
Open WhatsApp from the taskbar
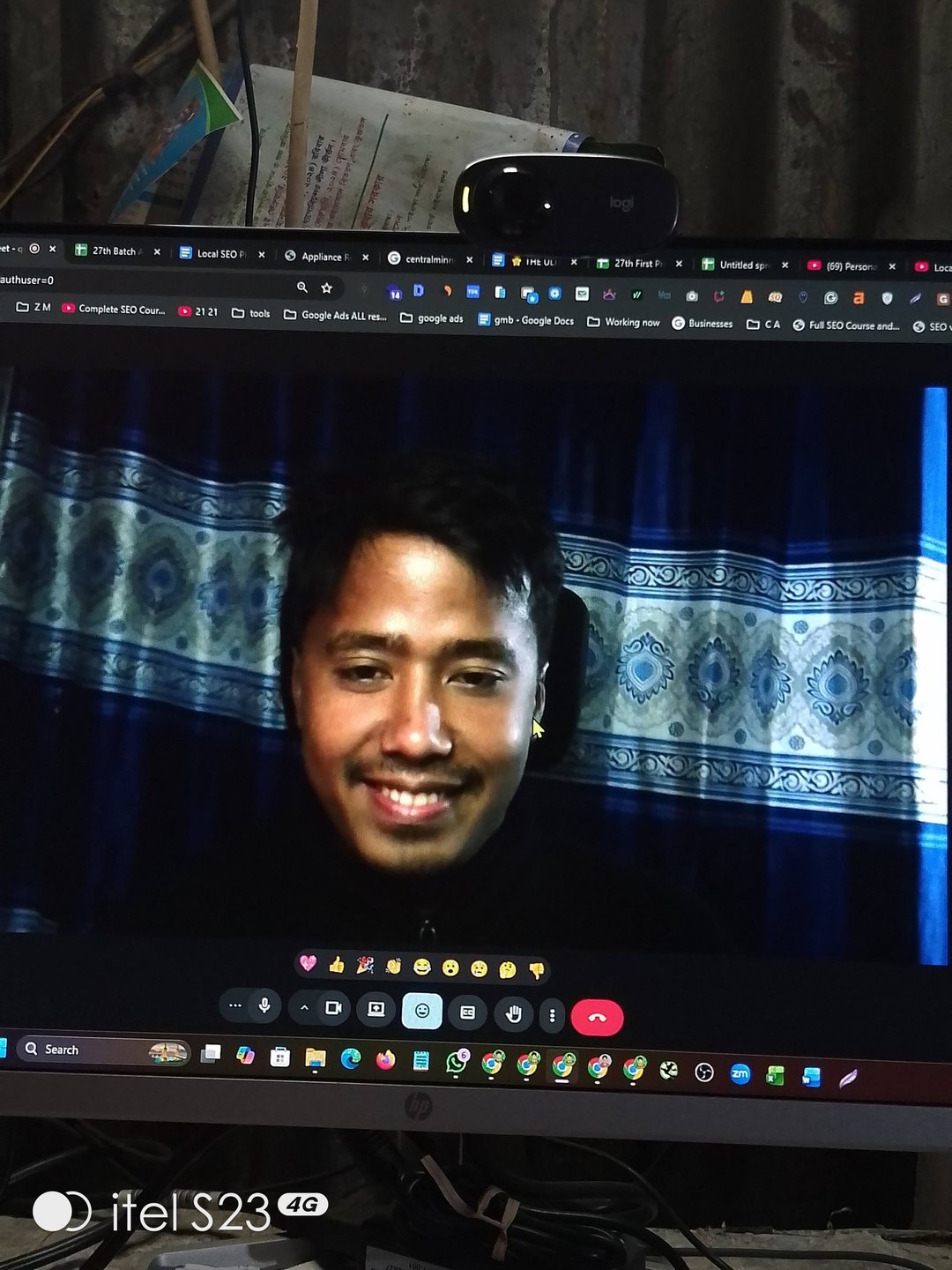(x=456, y=1062)
